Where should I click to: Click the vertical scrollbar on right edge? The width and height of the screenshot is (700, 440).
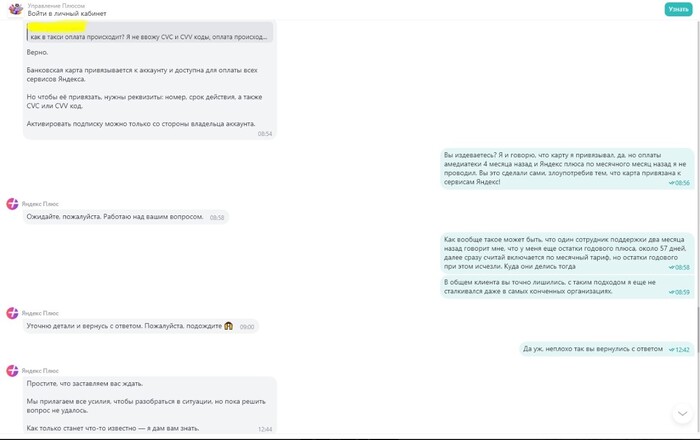(698, 330)
